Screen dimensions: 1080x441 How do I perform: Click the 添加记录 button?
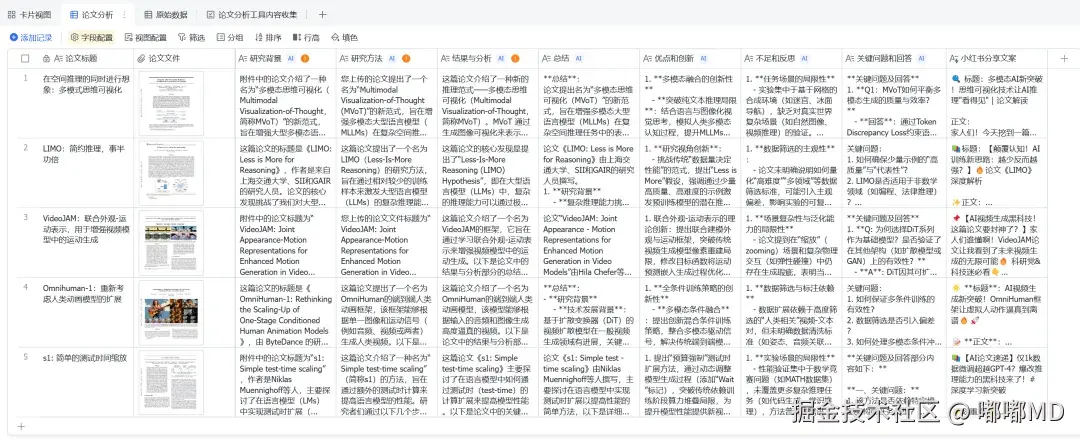pos(31,37)
